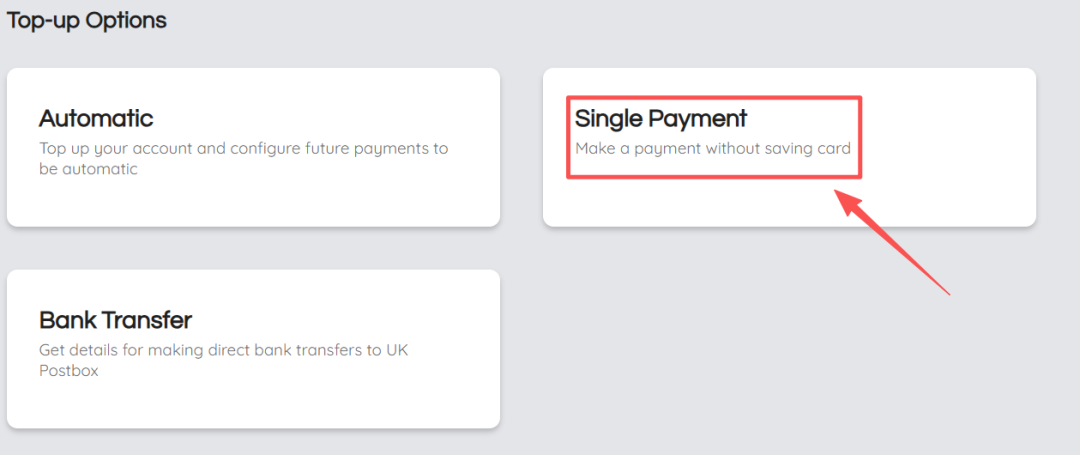
Task: Click the "be automatic" line in Automatic card
Action: (x=88, y=169)
